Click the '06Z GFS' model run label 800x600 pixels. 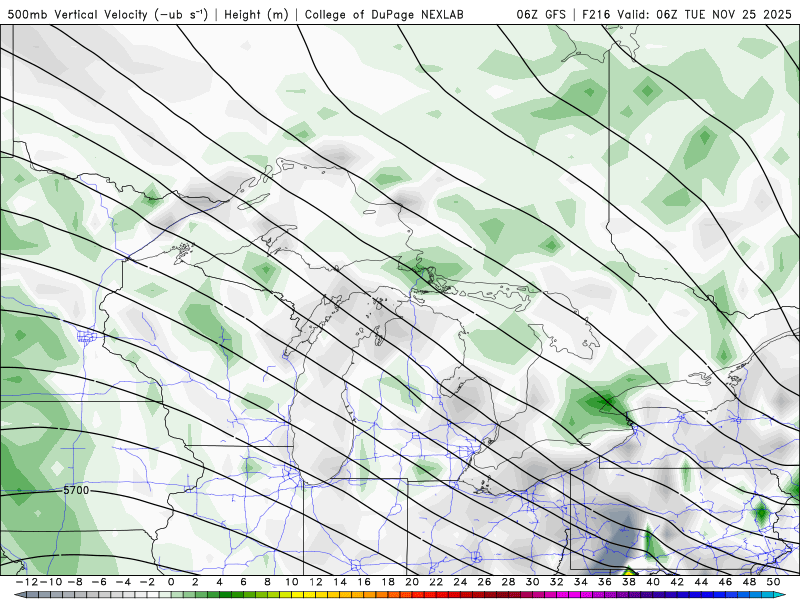coord(541,14)
